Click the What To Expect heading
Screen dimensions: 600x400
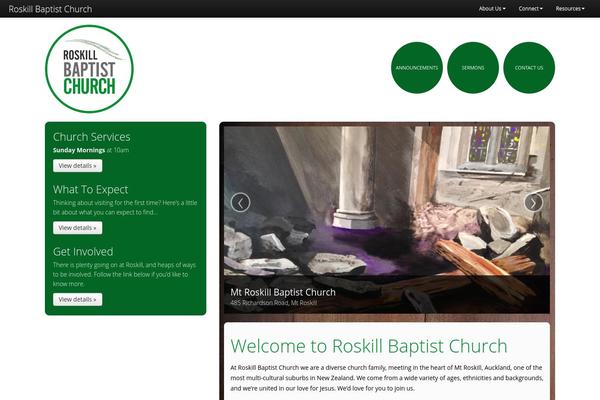click(x=90, y=189)
